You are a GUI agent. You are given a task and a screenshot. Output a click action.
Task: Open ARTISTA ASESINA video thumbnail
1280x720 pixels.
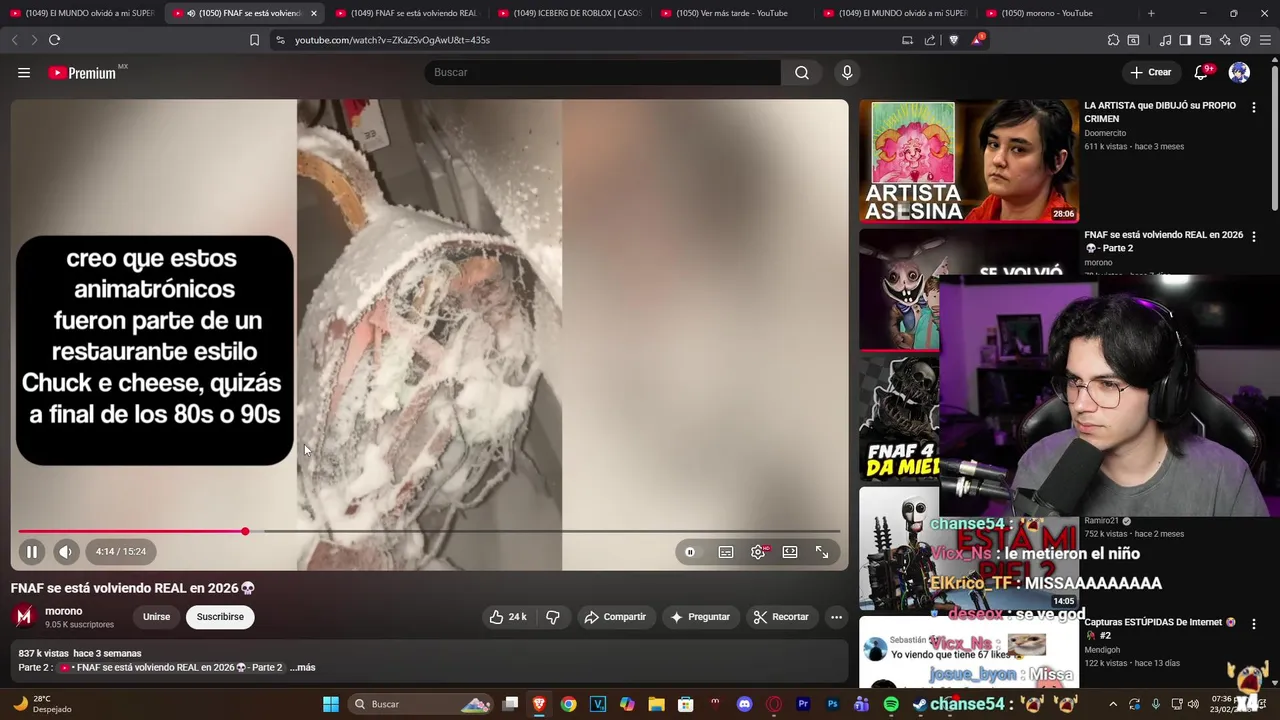point(969,161)
